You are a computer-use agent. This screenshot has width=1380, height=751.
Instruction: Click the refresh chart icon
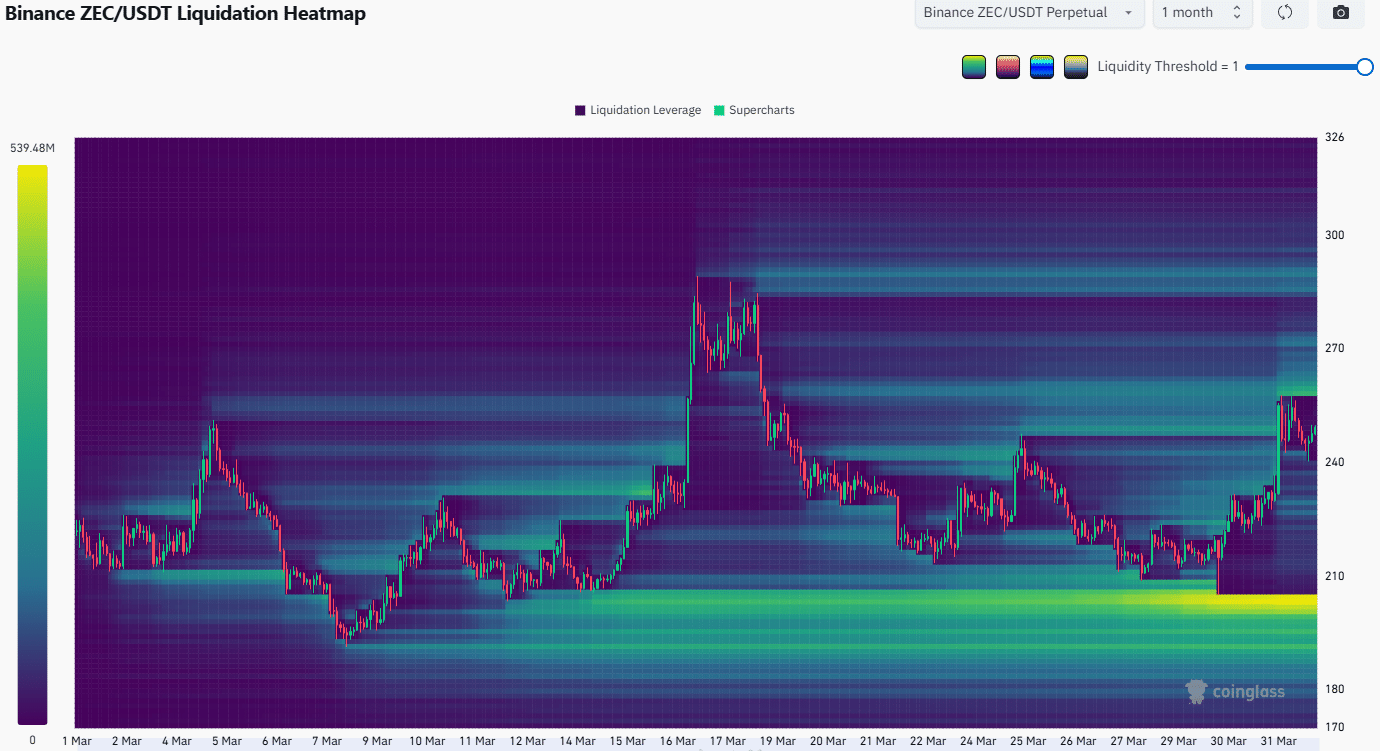pyautogui.click(x=1285, y=13)
